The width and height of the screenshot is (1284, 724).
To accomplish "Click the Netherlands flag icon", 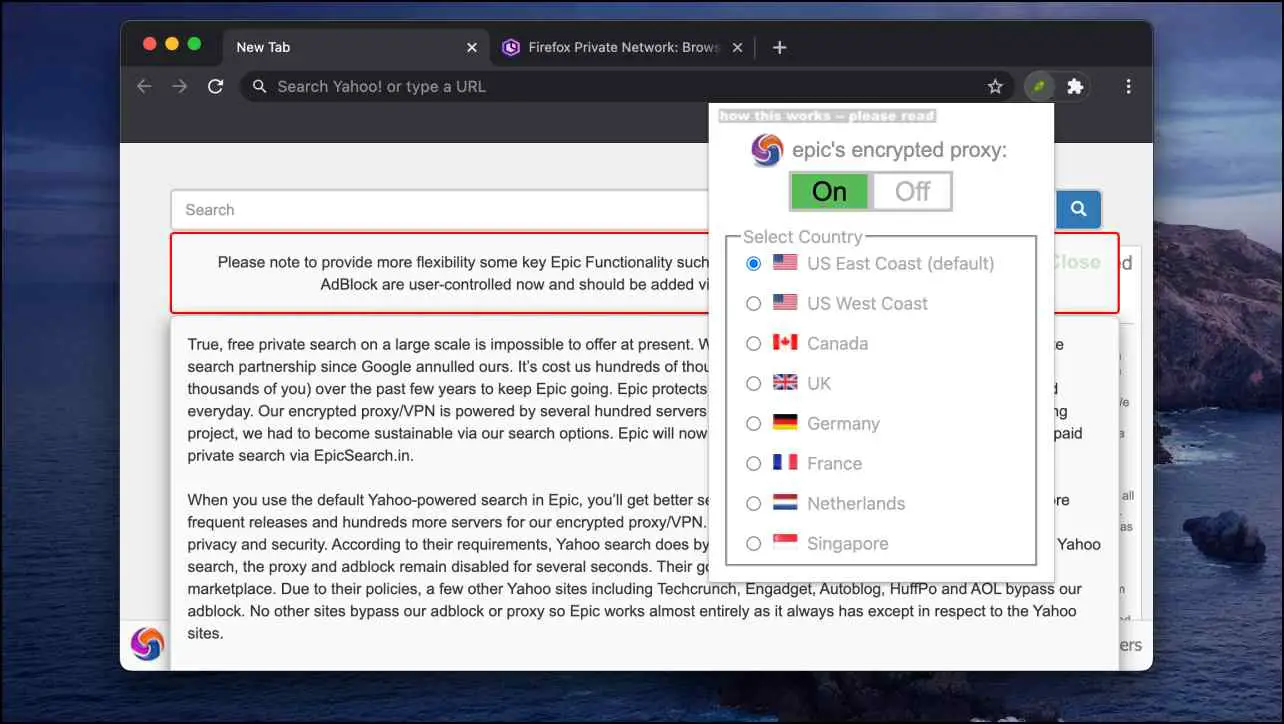I will [785, 503].
